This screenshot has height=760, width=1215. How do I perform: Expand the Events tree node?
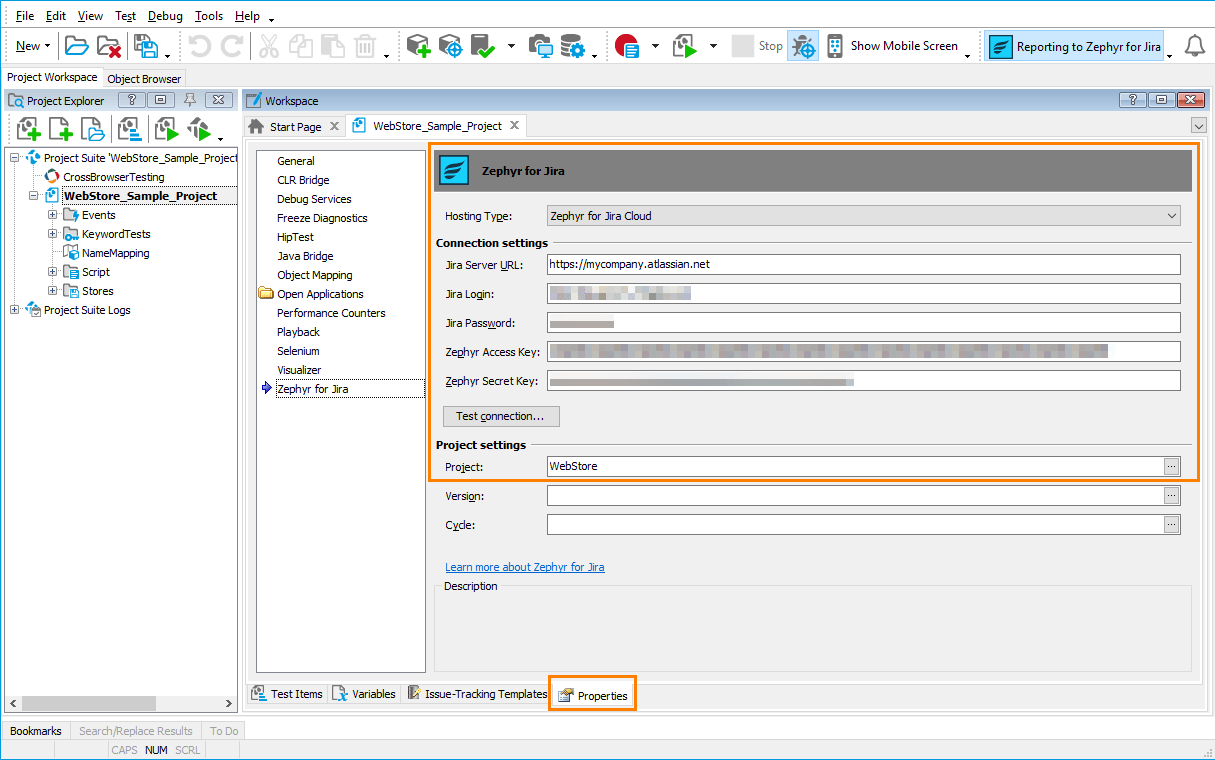click(52, 214)
